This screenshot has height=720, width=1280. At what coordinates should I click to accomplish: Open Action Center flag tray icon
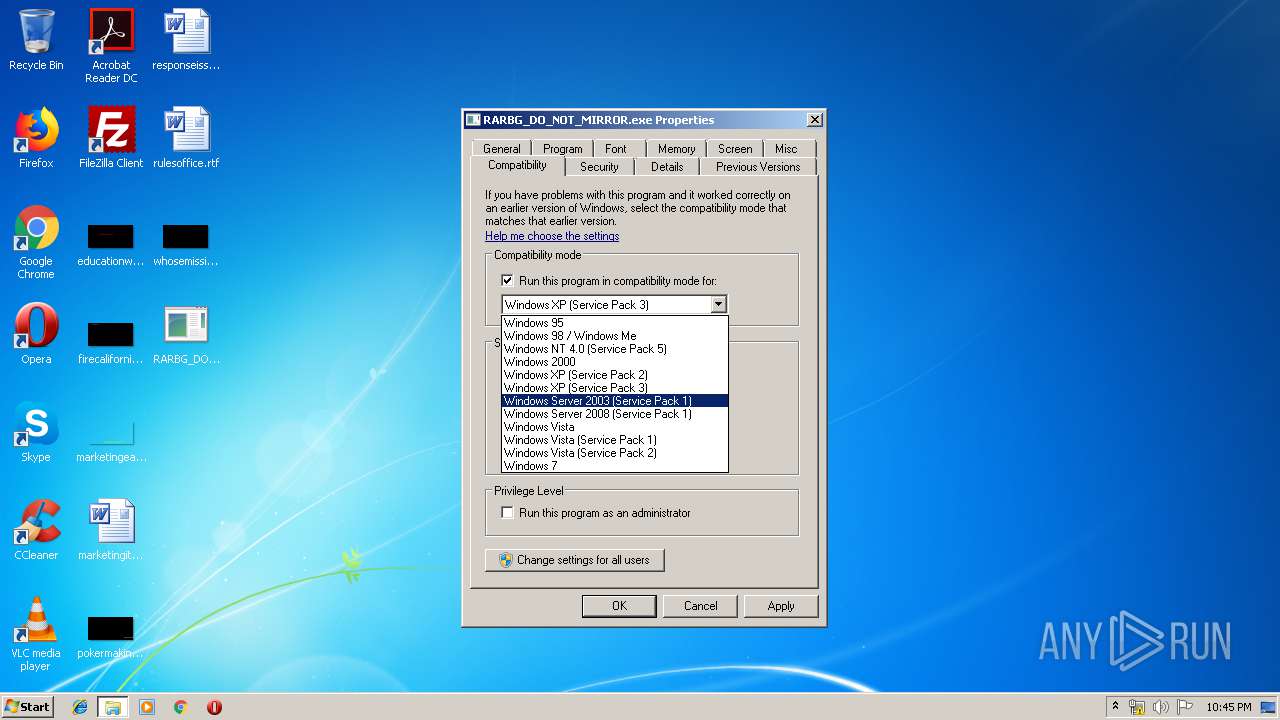[1185, 707]
